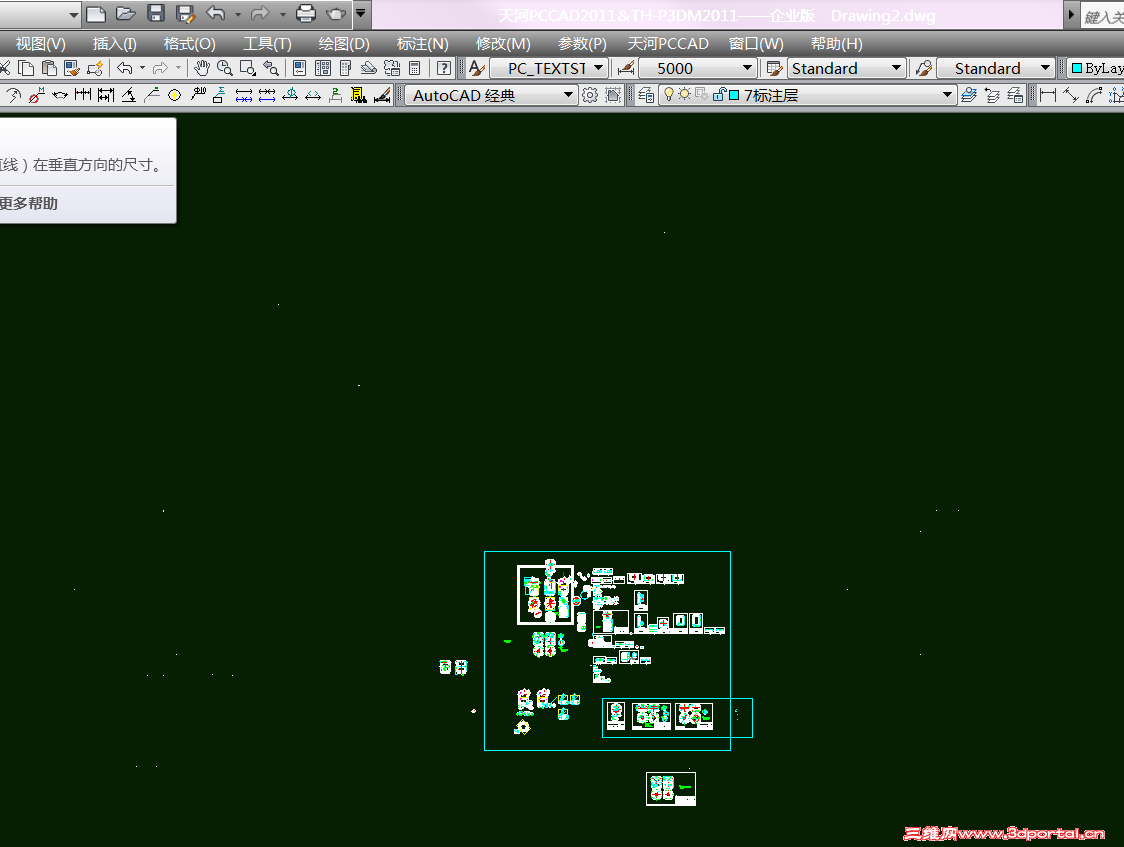Open the DesignCenter icon
Viewport: 1124px width, 847px height.
(323, 68)
